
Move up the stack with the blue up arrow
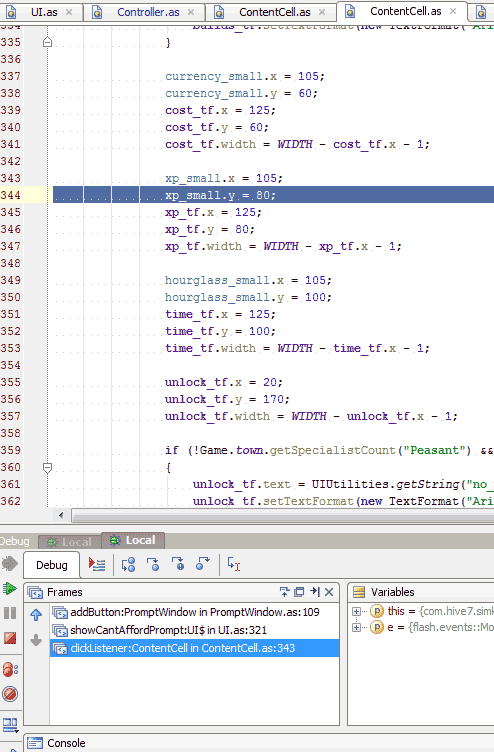[x=36, y=614]
